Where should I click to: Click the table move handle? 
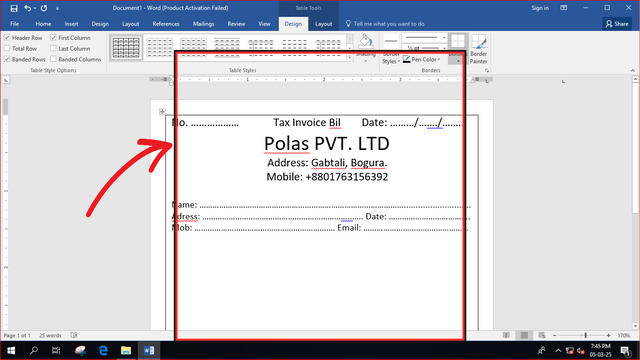coord(162,111)
